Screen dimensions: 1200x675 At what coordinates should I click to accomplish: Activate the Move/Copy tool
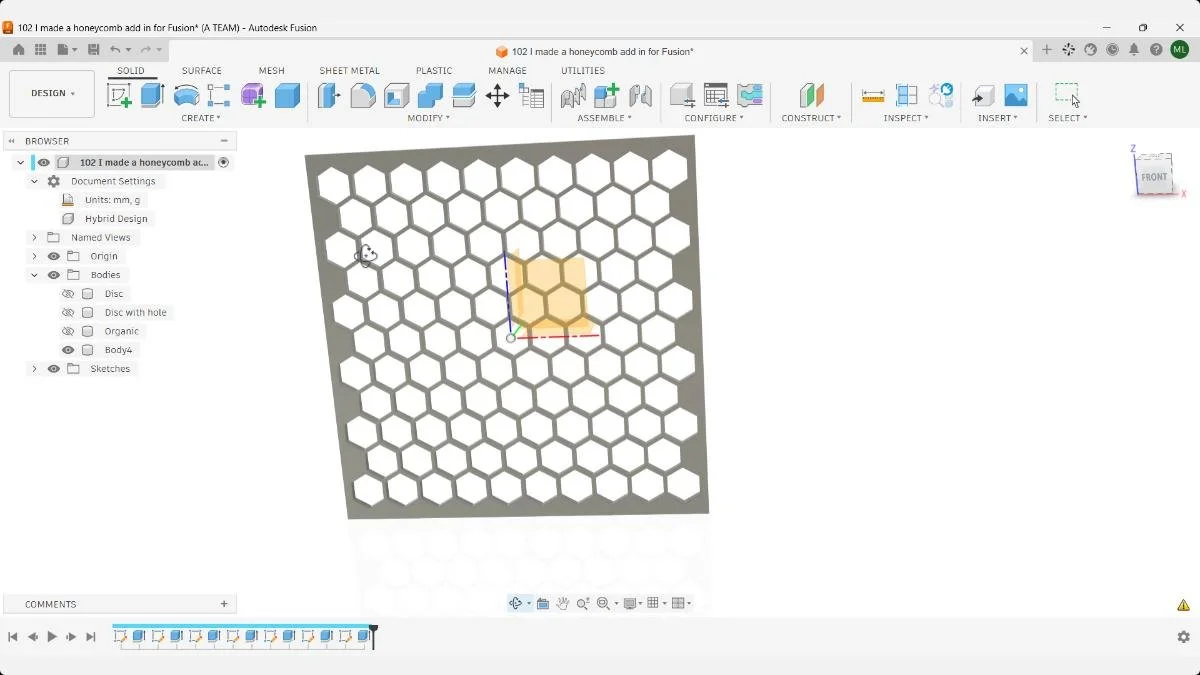[x=497, y=95]
